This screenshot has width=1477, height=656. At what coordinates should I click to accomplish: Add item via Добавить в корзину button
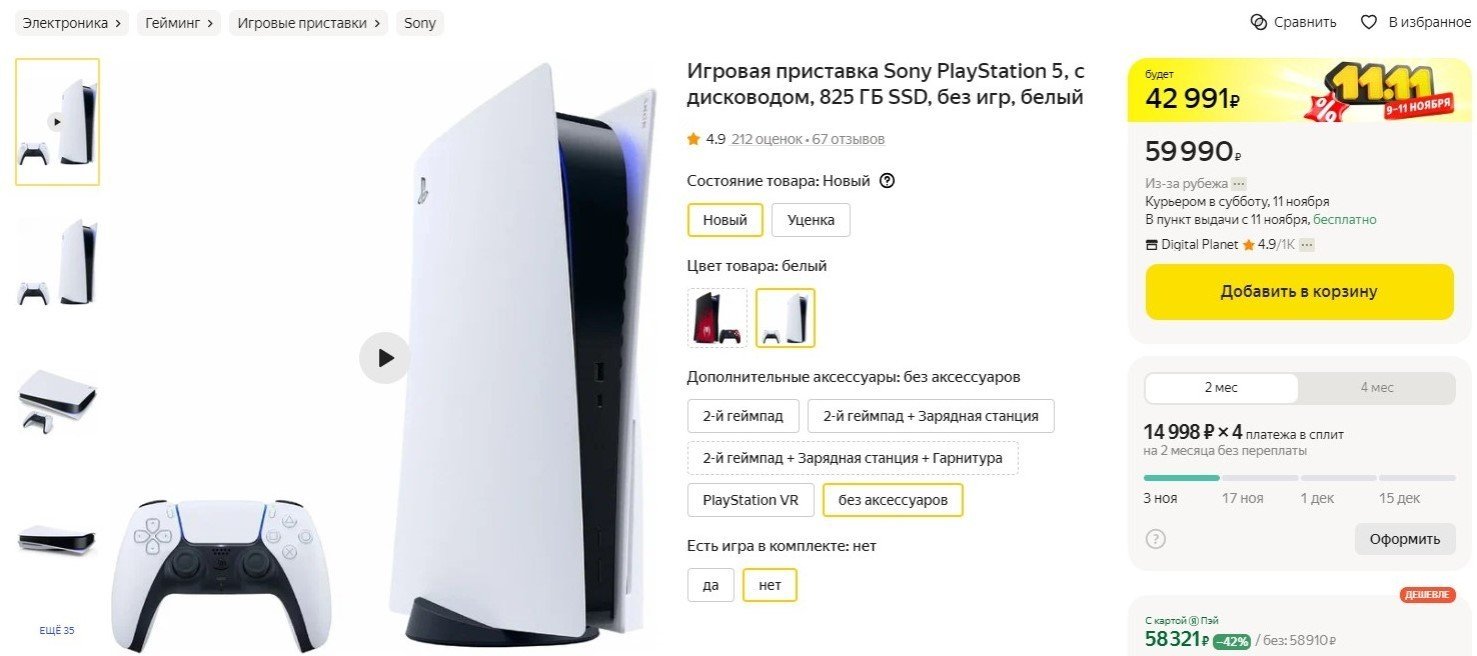(1299, 292)
